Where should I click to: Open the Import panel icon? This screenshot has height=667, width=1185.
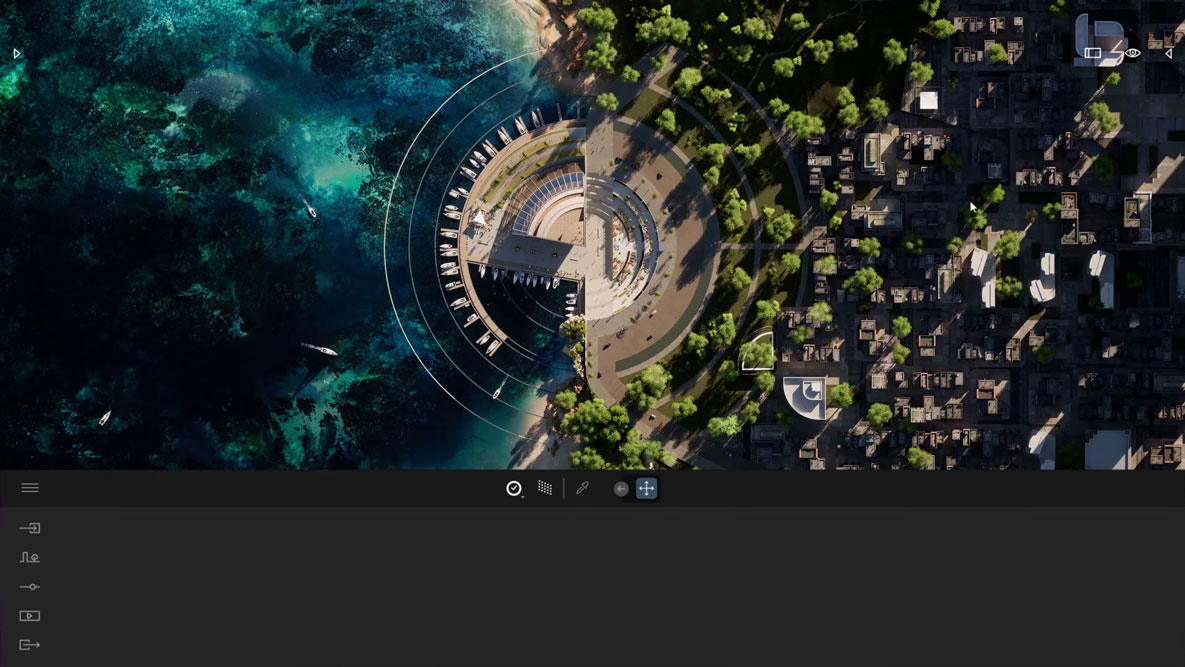[x=30, y=528]
